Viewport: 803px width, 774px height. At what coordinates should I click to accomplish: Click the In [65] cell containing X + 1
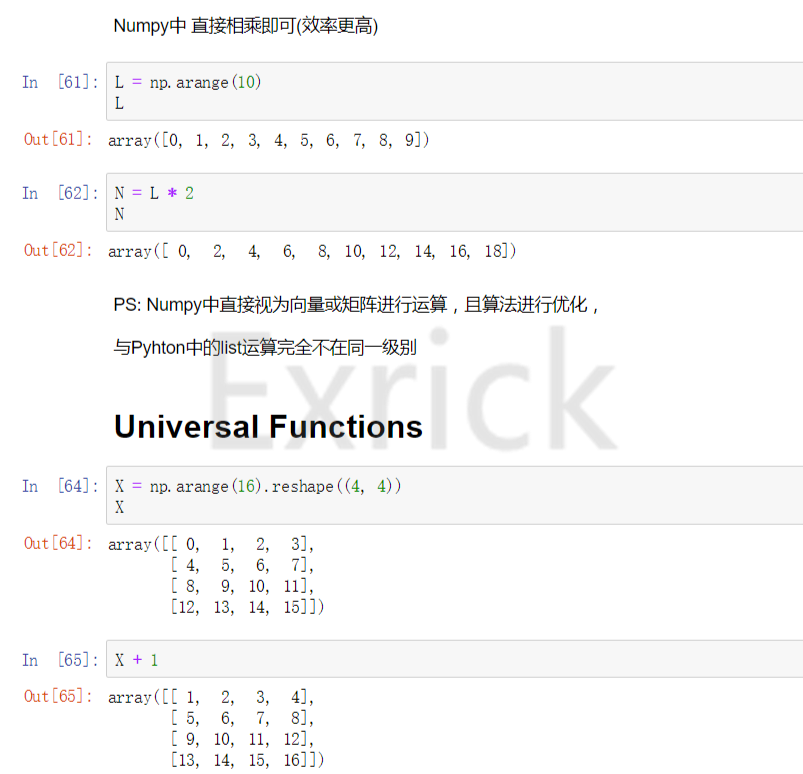(x=455, y=659)
